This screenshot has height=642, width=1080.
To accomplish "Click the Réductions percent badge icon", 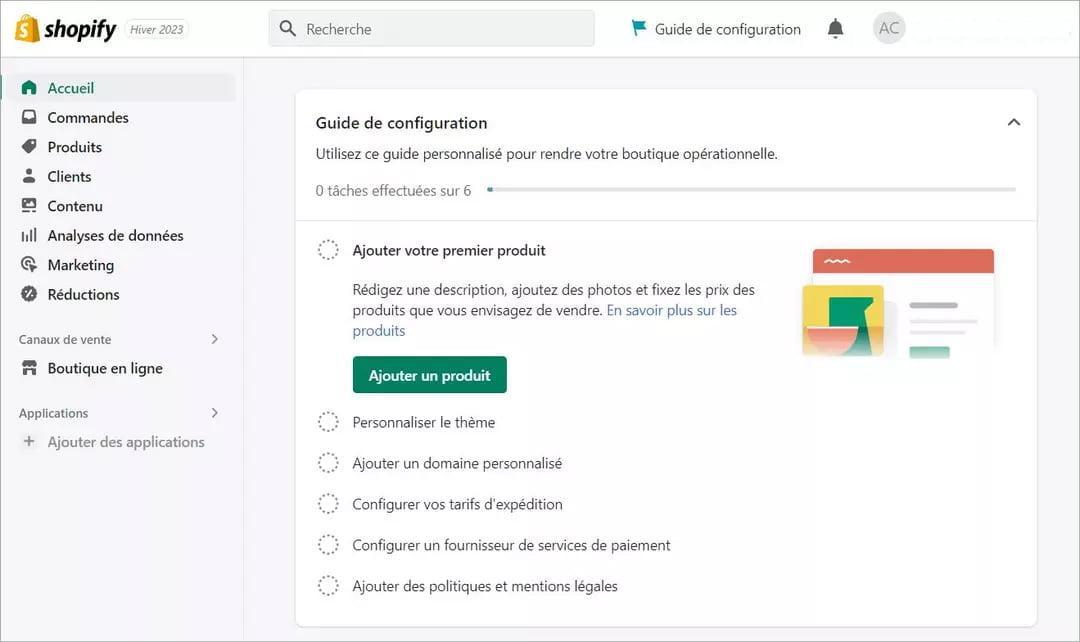I will click(29, 294).
